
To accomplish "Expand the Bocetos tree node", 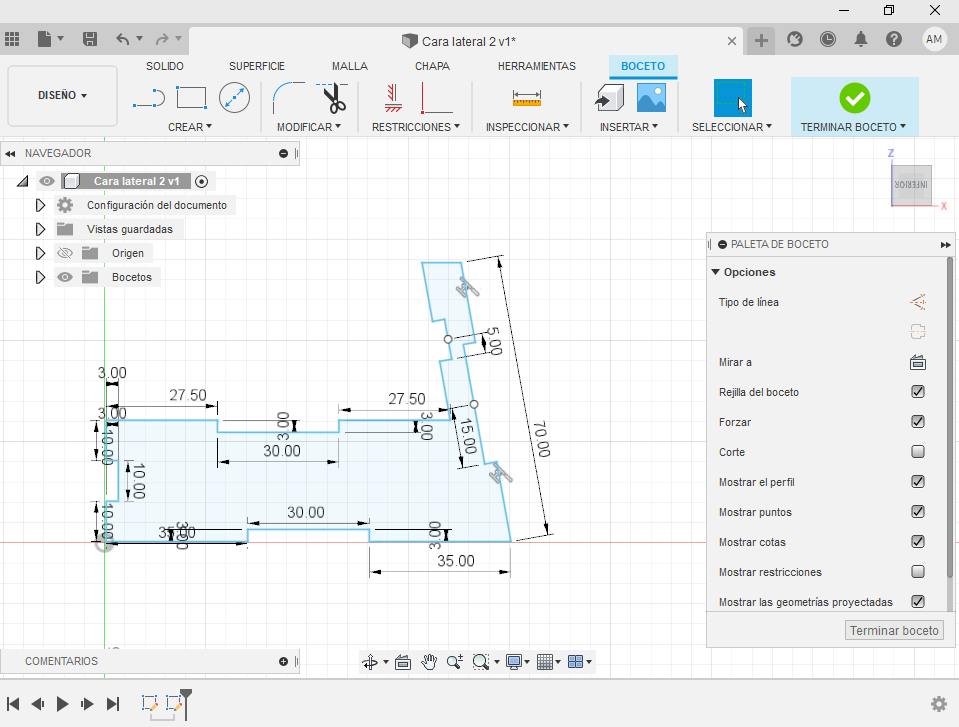I will pyautogui.click(x=40, y=277).
